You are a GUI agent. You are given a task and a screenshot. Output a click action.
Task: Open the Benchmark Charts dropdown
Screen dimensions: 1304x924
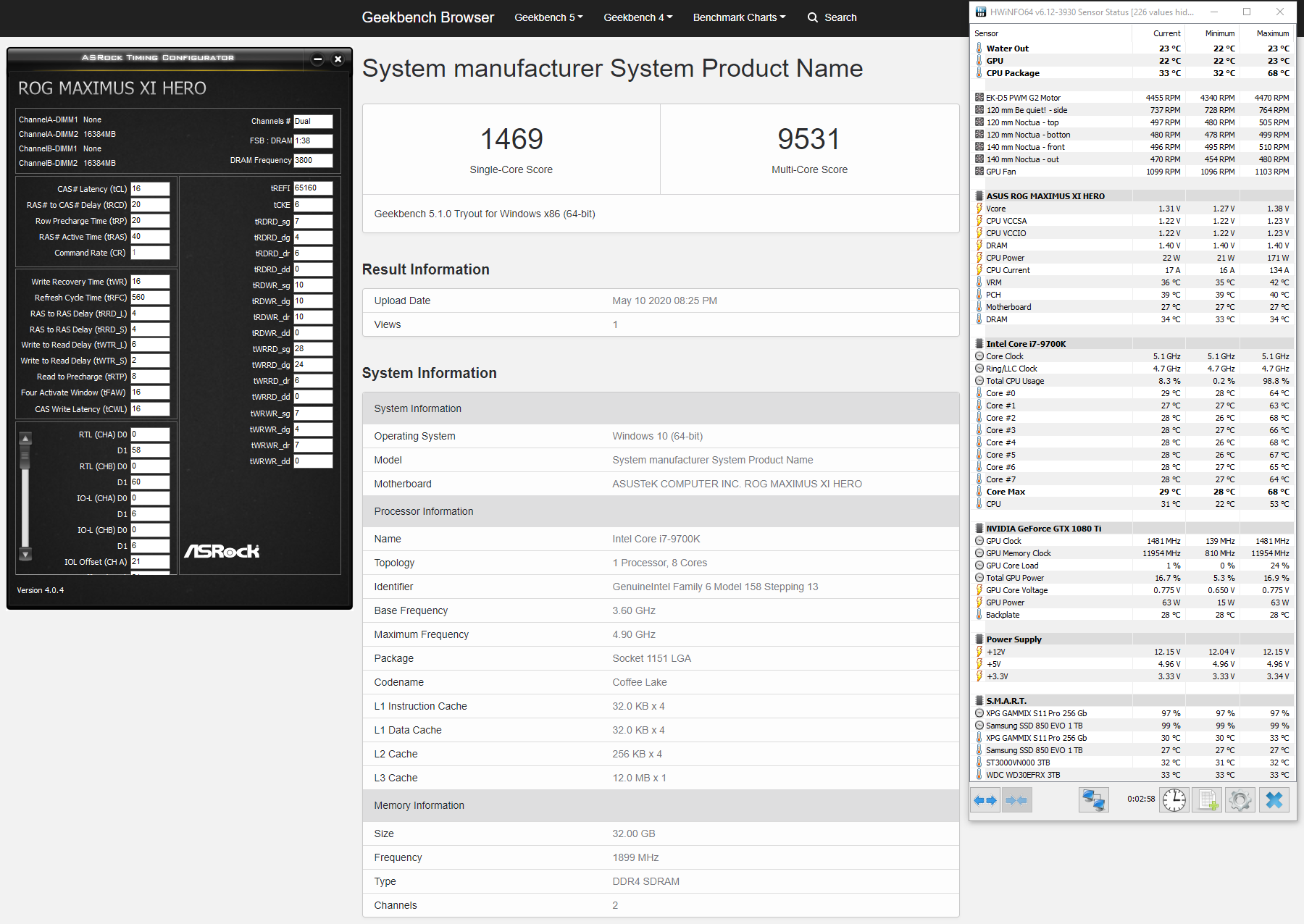point(739,17)
